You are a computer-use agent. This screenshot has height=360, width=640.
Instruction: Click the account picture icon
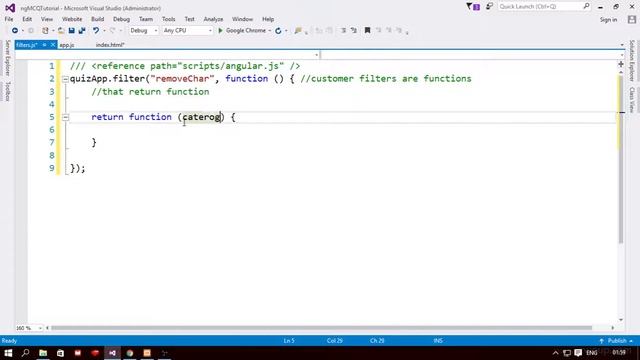tap(632, 20)
